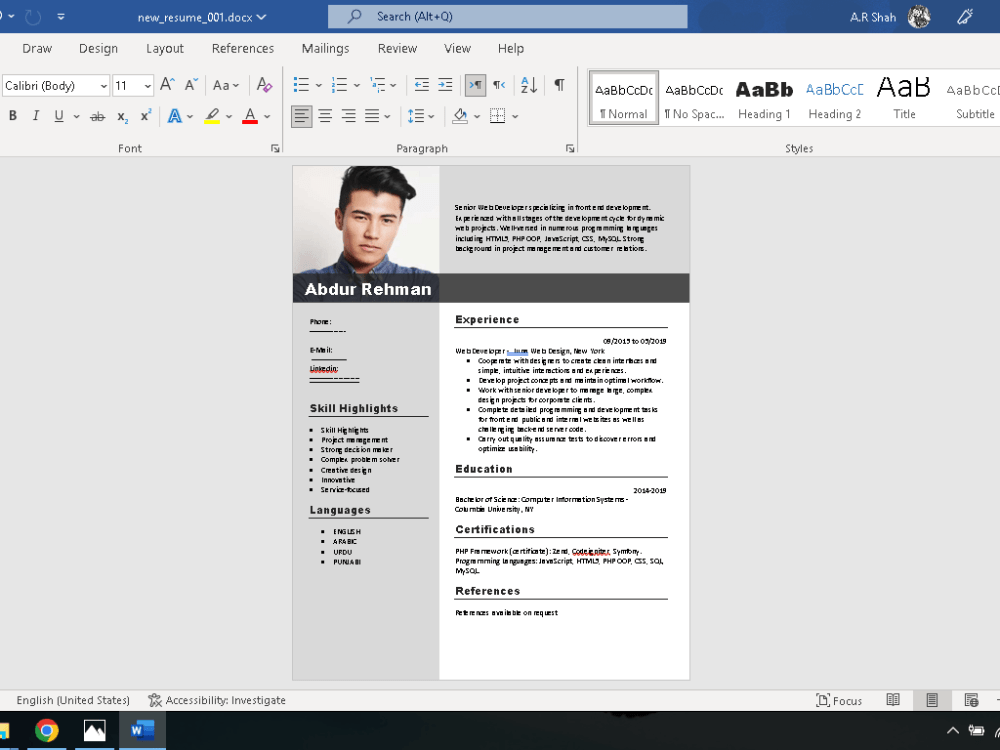Image resolution: width=1000 pixels, height=750 pixels.
Task: Justify the paragraph text
Action: click(x=372, y=116)
